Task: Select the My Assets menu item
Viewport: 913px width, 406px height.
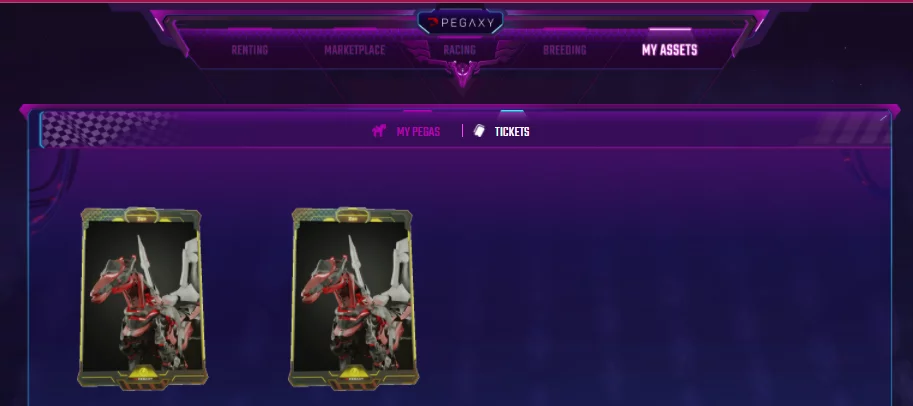Action: pyautogui.click(x=670, y=50)
